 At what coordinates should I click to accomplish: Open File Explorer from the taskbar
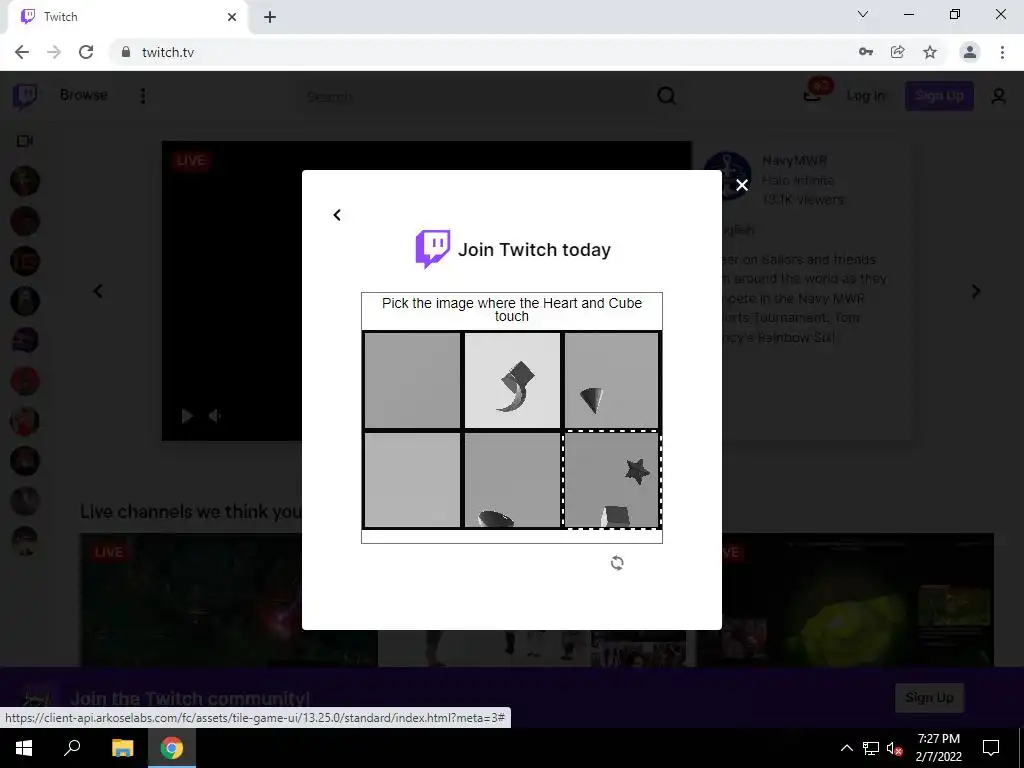[122, 748]
